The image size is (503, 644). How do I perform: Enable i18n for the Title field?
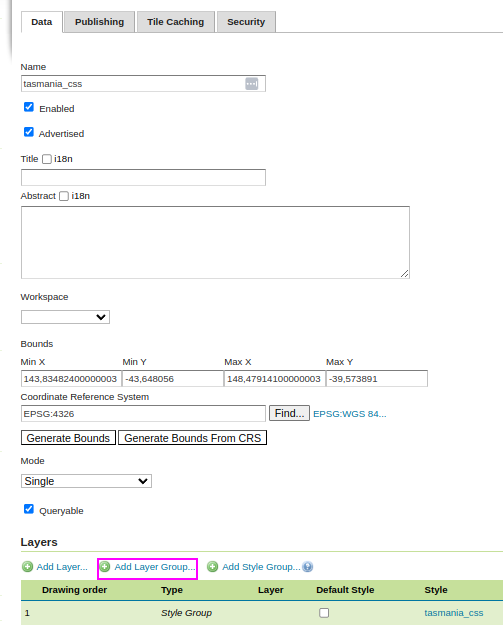coord(47,159)
